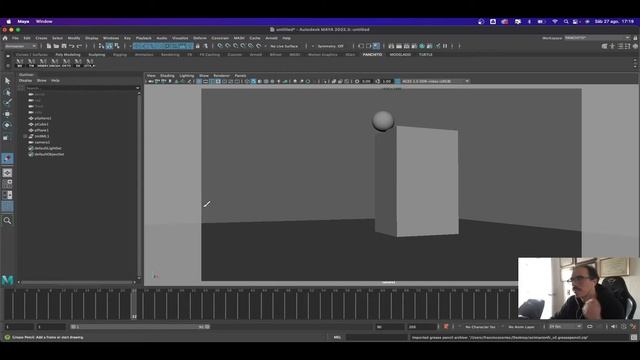Toggle viewport color management swatch button
The width and height of the screenshot is (640, 360).
pos(398,81)
